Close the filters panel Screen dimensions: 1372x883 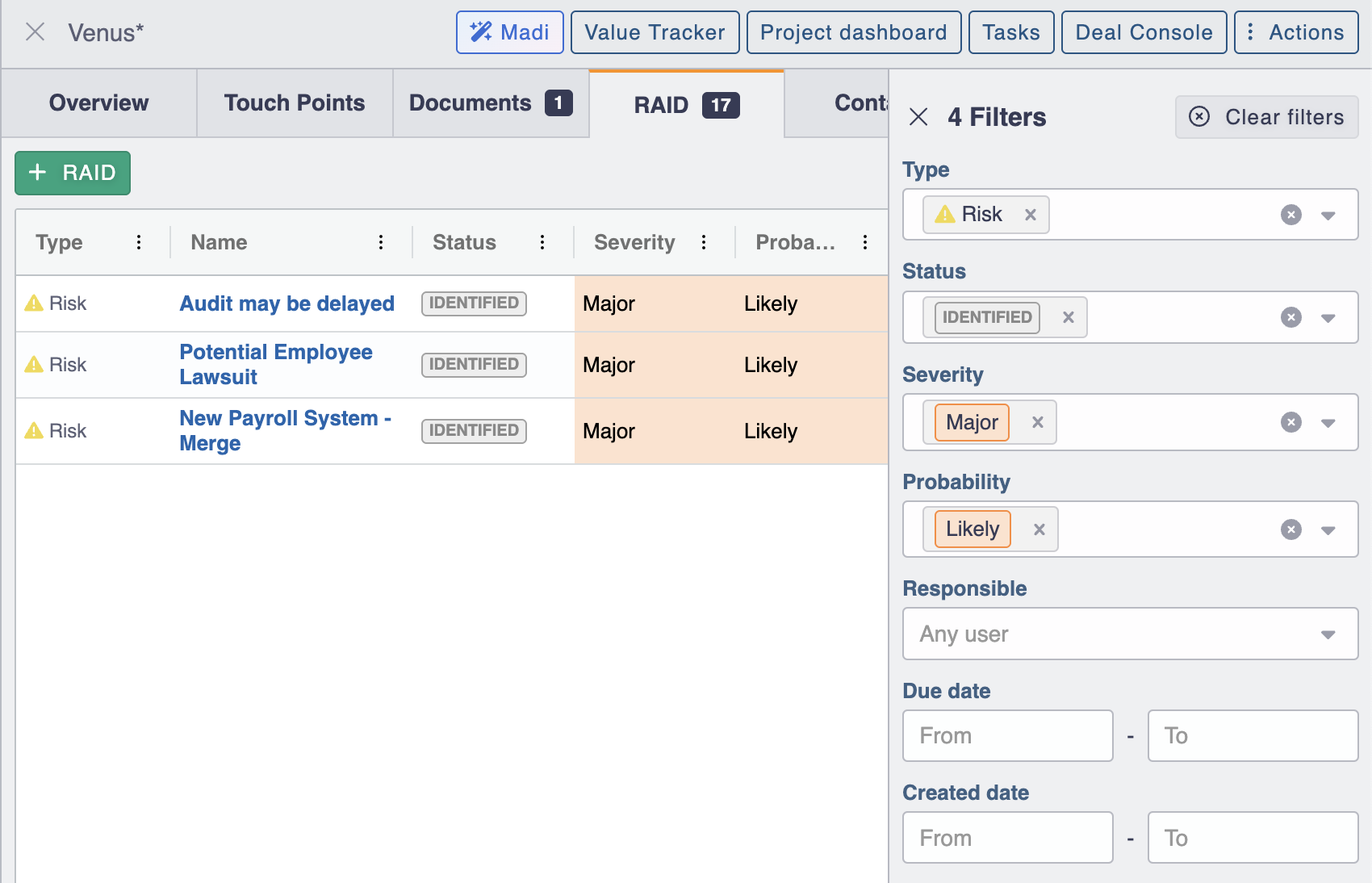pos(918,117)
